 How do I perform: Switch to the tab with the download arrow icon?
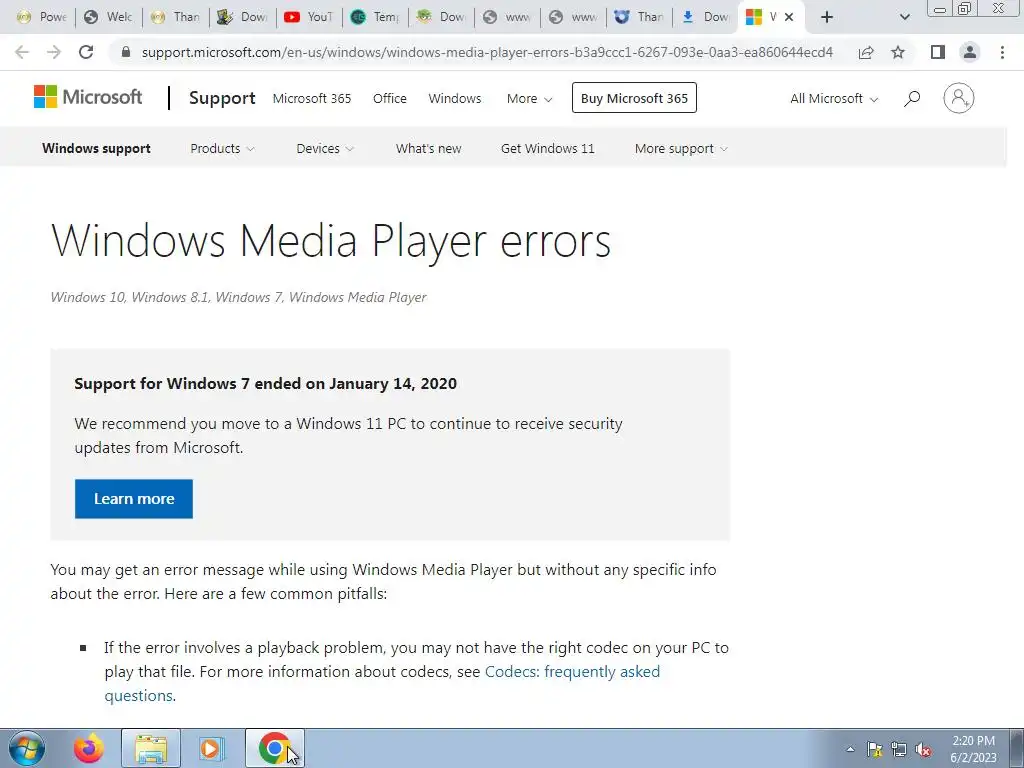(706, 17)
